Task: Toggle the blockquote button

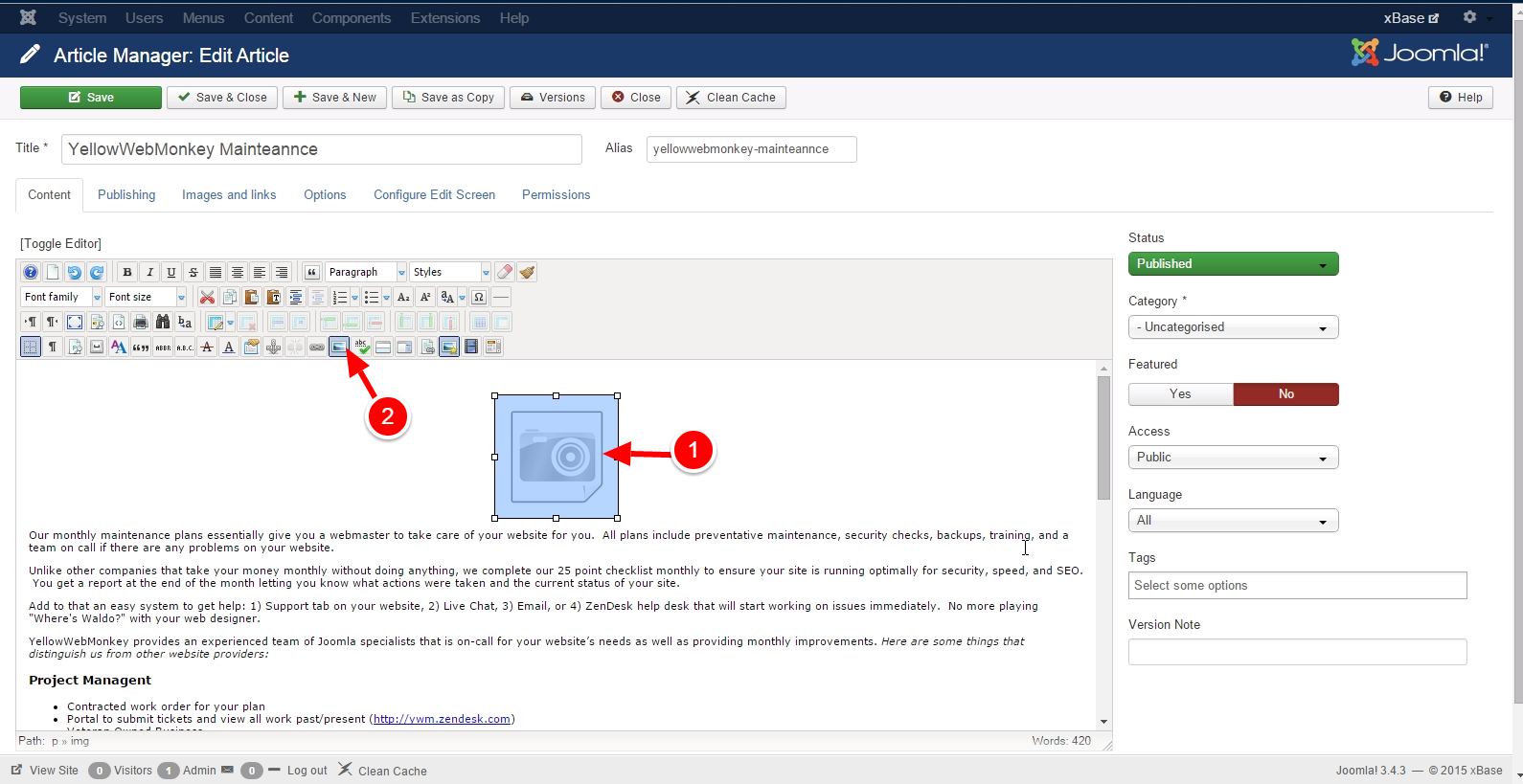Action: coord(311,272)
